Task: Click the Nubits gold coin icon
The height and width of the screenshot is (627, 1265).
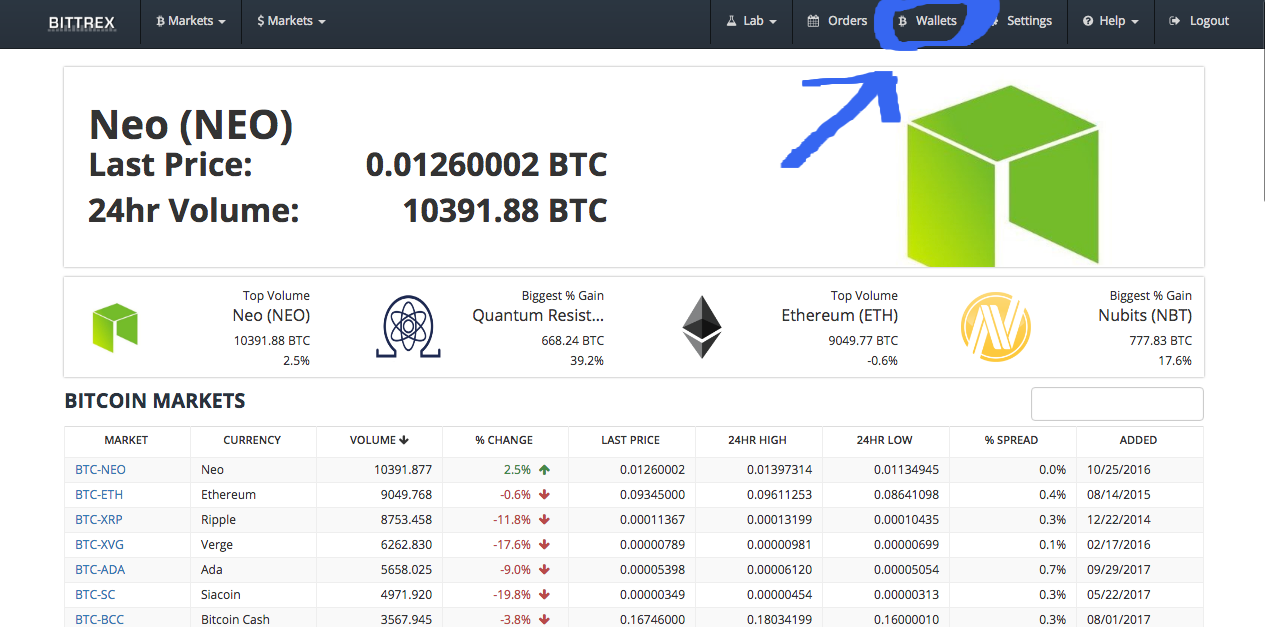Action: point(995,328)
